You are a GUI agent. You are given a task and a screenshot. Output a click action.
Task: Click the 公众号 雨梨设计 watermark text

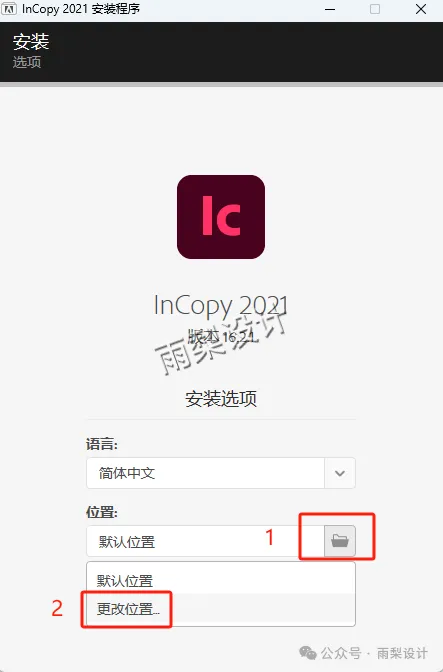pos(374,653)
